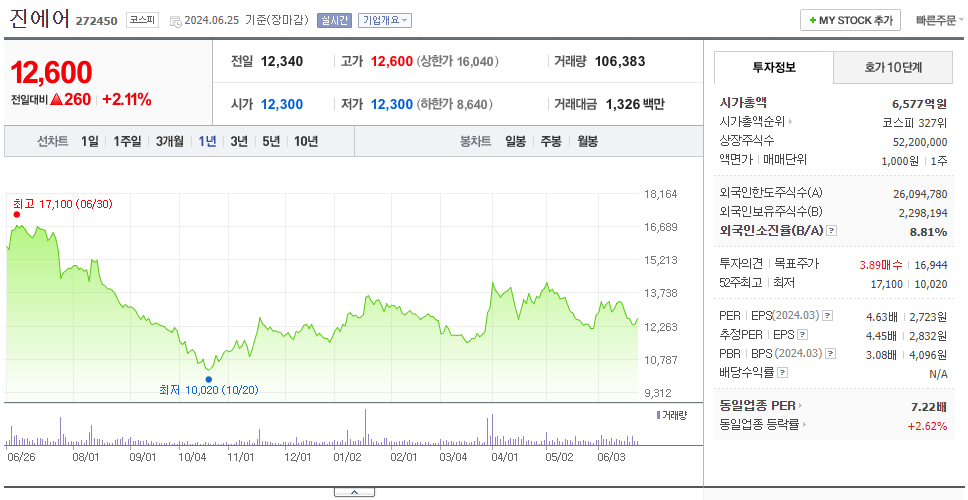Click the help icon next to 추정PER EPS

pyautogui.click(x=802, y=335)
